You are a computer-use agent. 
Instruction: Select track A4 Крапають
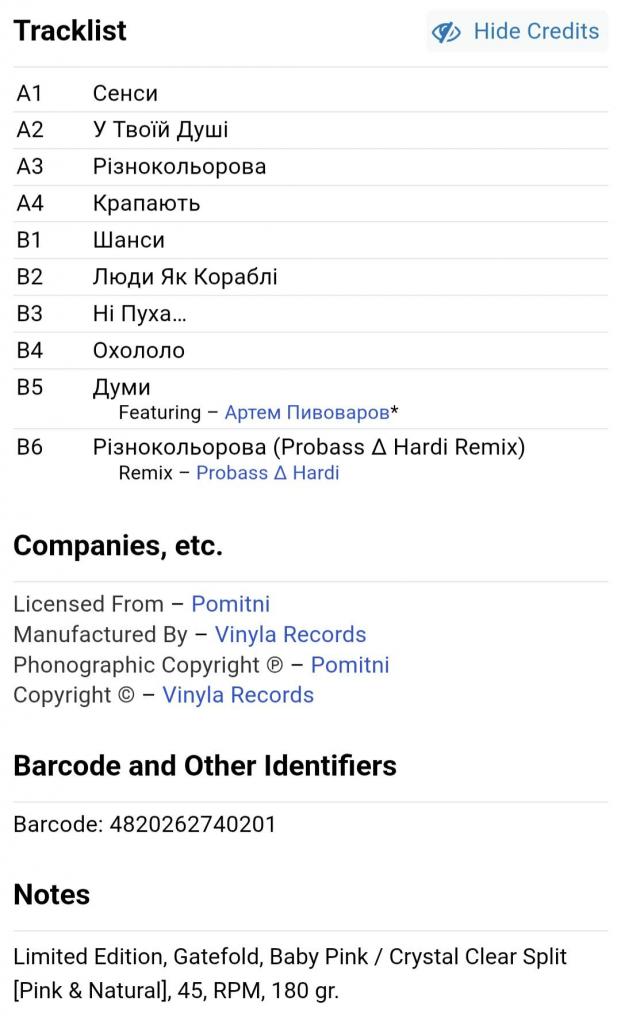click(146, 203)
